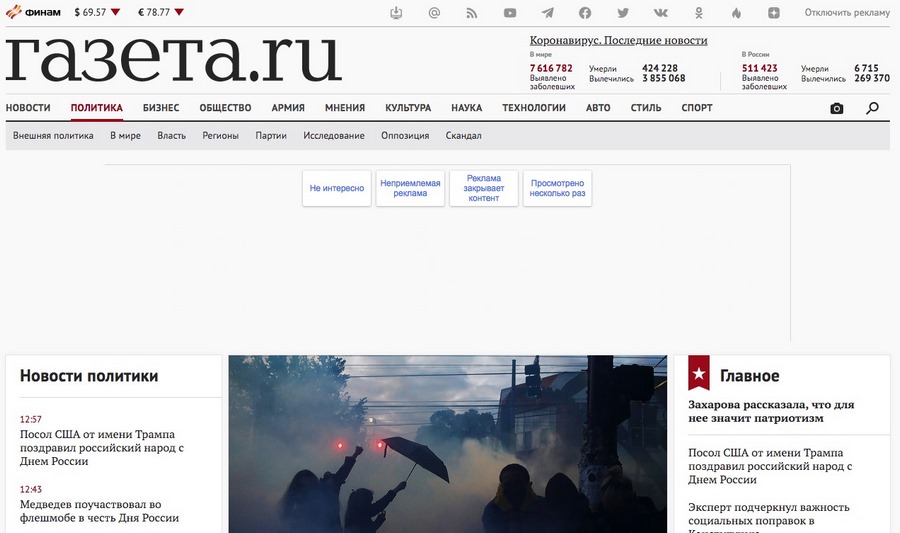Open the Общество menu item

[225, 108]
